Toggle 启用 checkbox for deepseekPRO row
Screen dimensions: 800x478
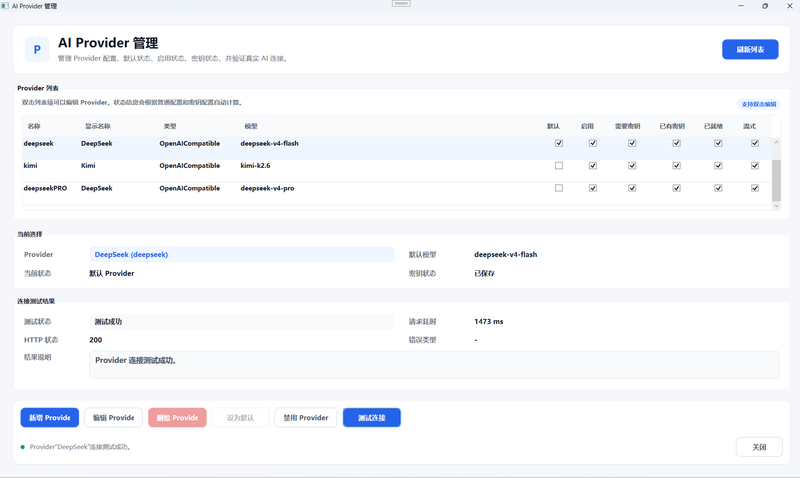pos(592,188)
